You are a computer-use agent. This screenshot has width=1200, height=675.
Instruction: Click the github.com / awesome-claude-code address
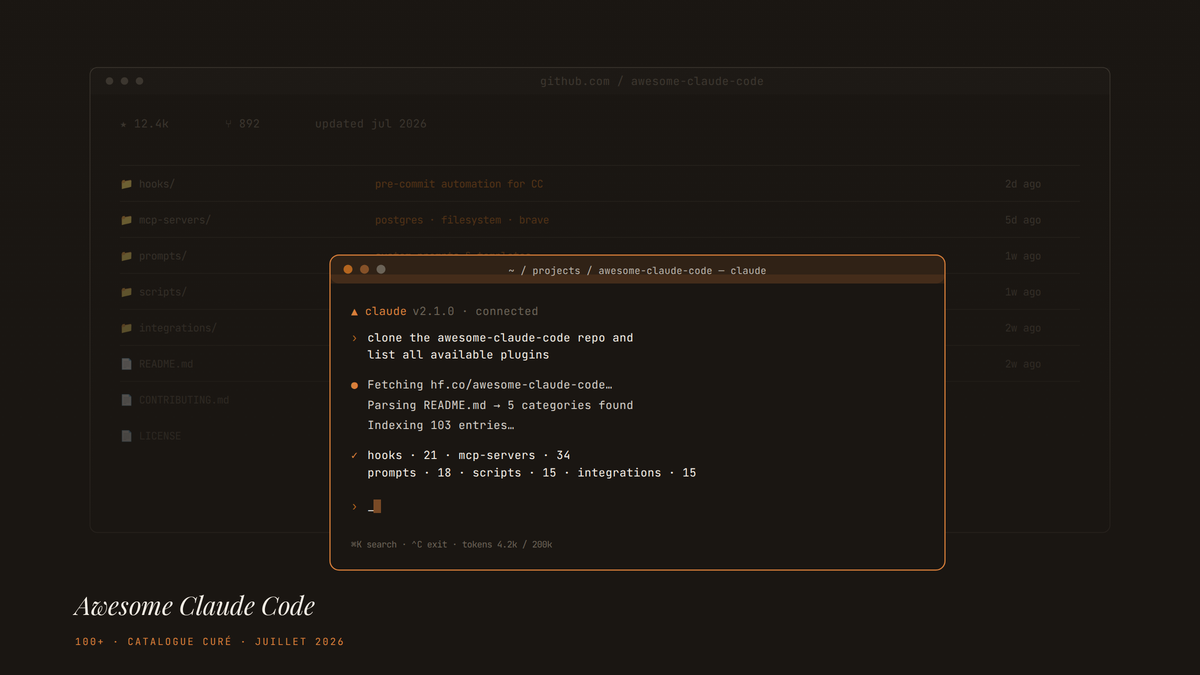pos(652,81)
